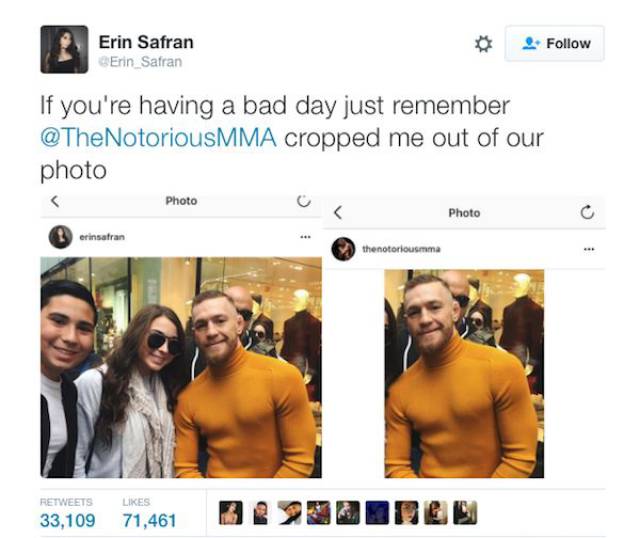Image resolution: width=640 pixels, height=538 pixels.
Task: View the 33,109 retweets count
Action: pos(68,520)
